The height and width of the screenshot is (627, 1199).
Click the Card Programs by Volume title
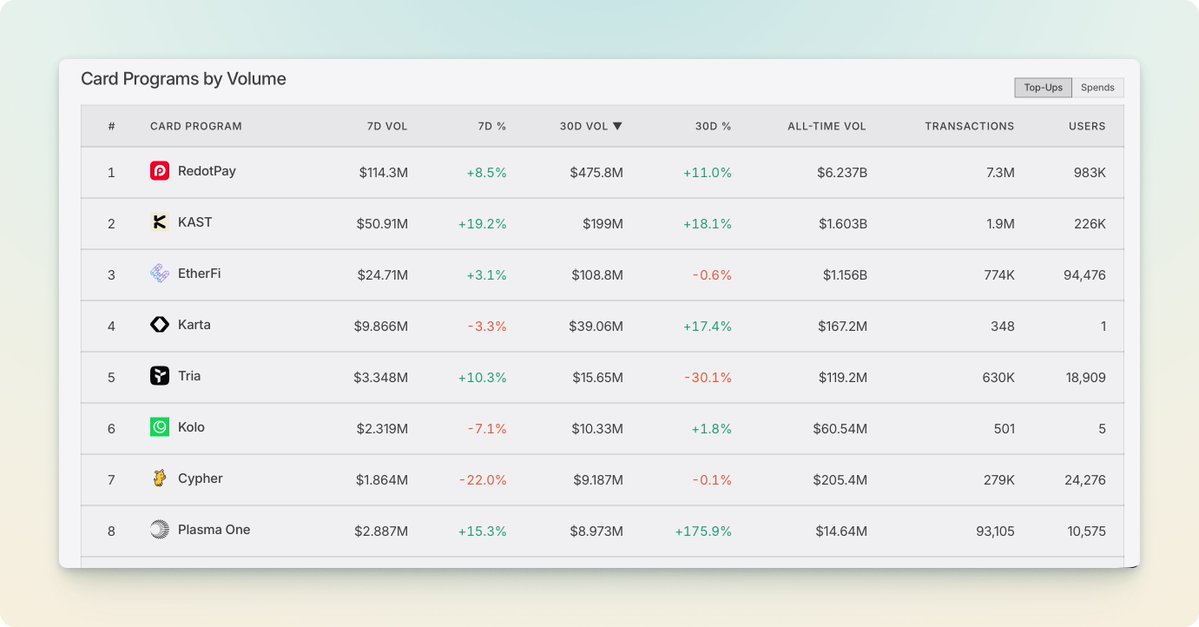pyautogui.click(x=184, y=79)
